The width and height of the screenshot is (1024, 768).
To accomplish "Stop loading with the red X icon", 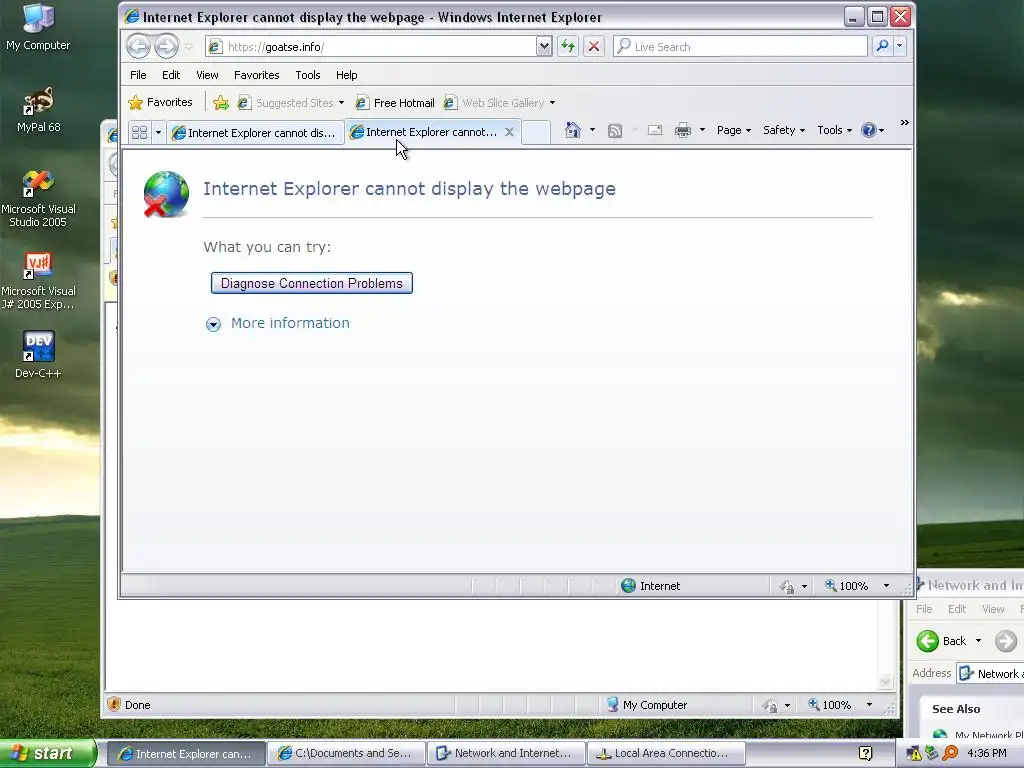I will click(594, 46).
